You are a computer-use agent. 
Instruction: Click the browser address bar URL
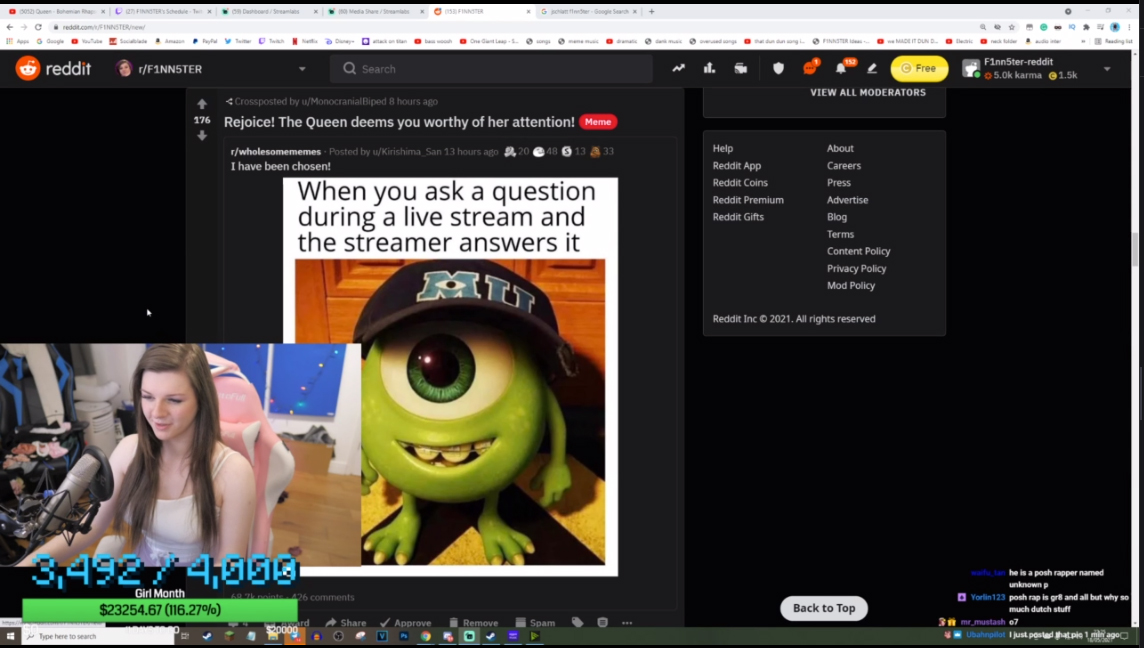pyautogui.click(x=104, y=27)
